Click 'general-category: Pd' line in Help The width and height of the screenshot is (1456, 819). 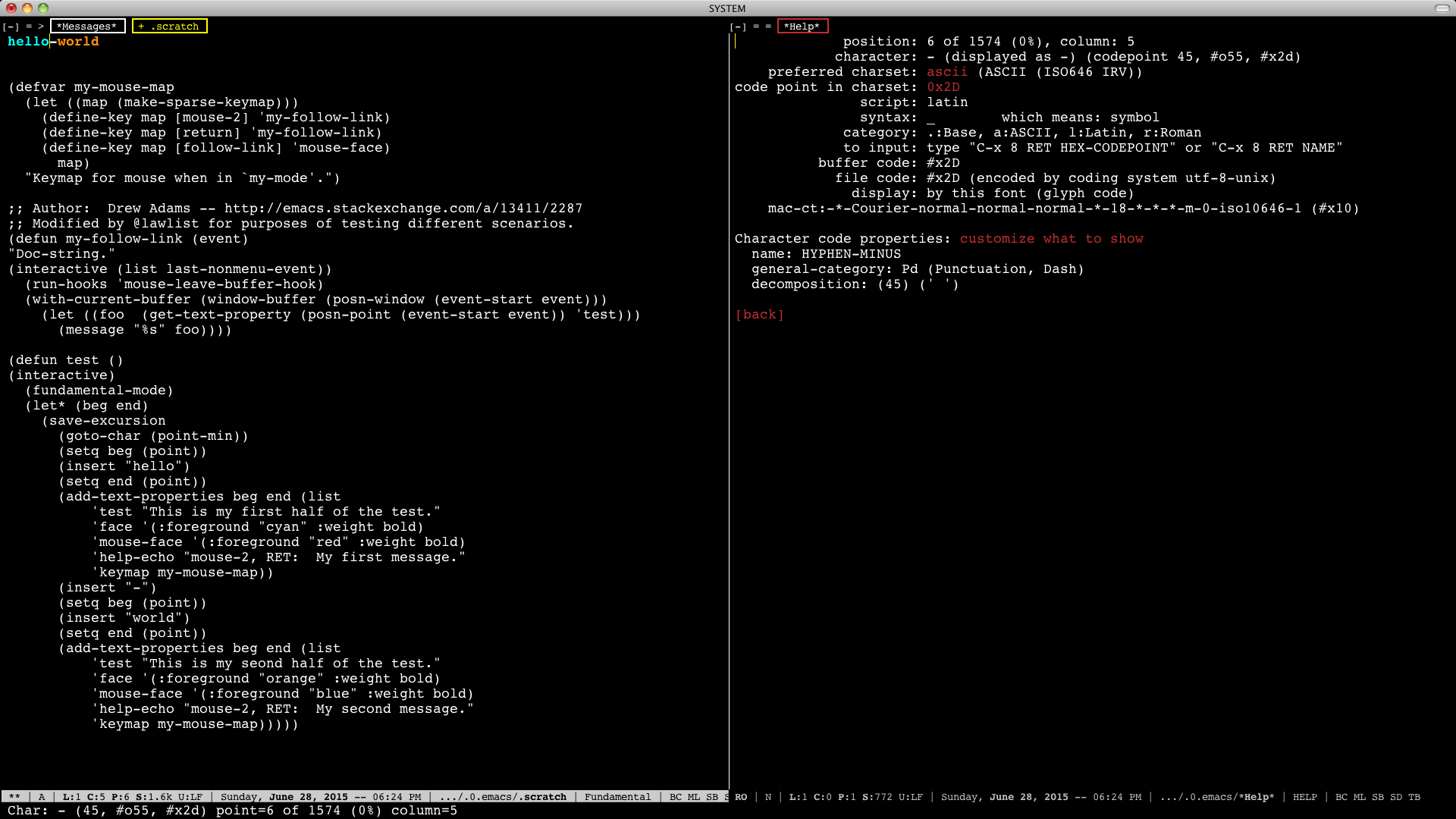point(918,269)
